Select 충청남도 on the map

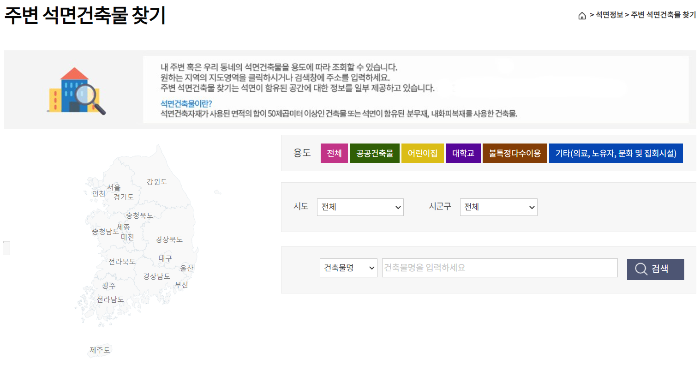point(105,232)
